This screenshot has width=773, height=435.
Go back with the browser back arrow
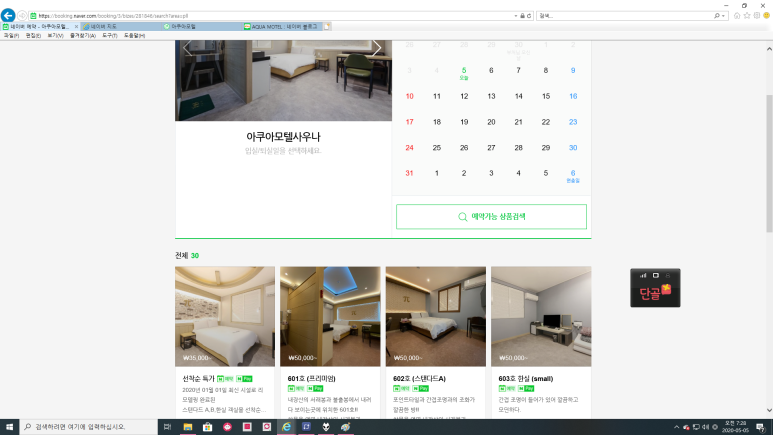point(7,15)
